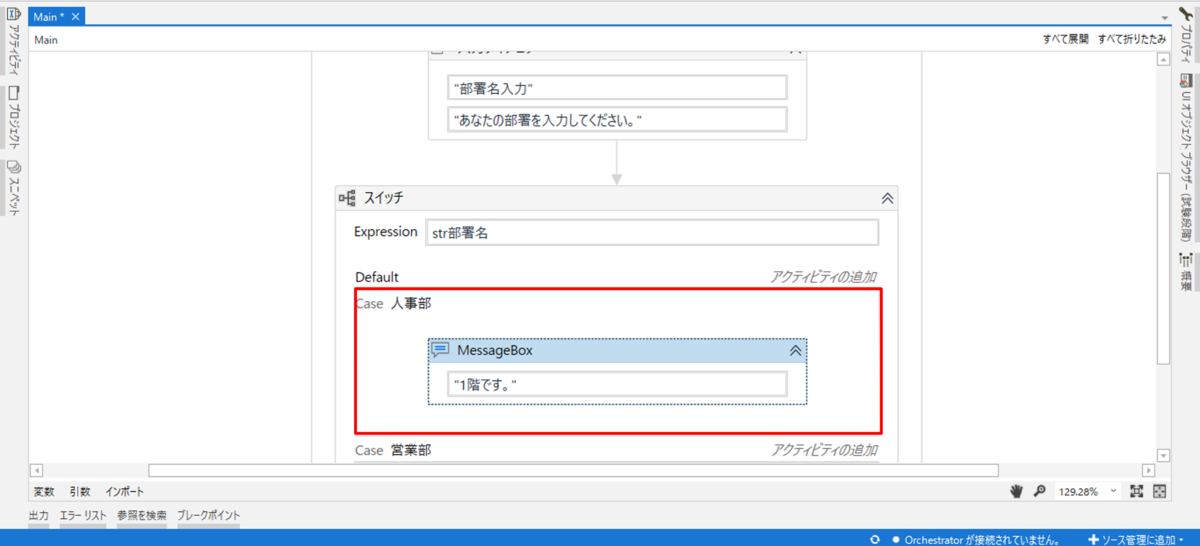
Task: Click the horizontal scrollbar left arrow
Action: tap(36, 470)
